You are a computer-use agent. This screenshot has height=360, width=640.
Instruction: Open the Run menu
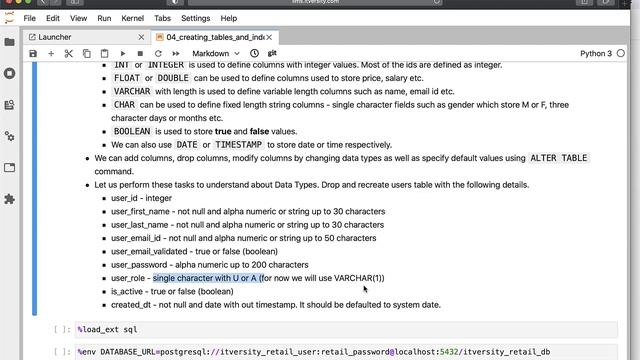(x=104, y=18)
